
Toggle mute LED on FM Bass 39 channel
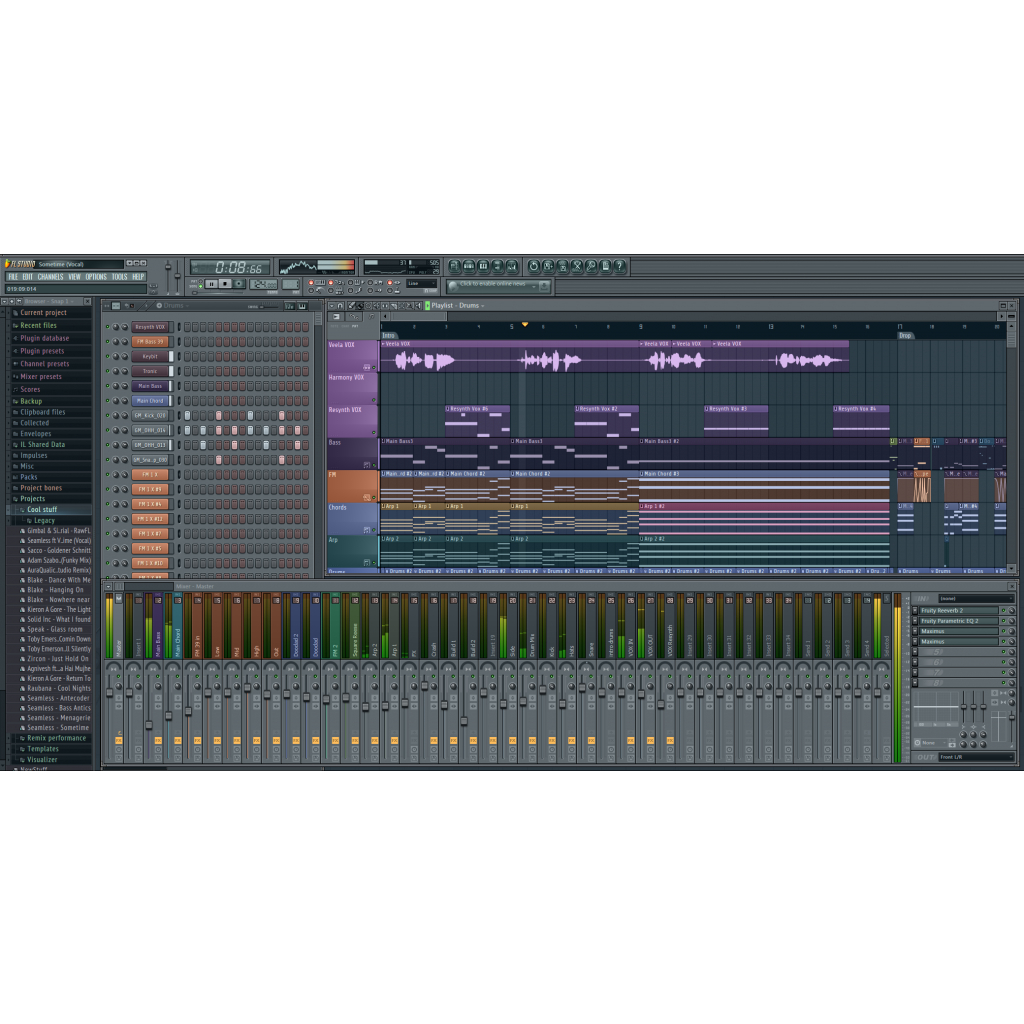(x=107, y=342)
